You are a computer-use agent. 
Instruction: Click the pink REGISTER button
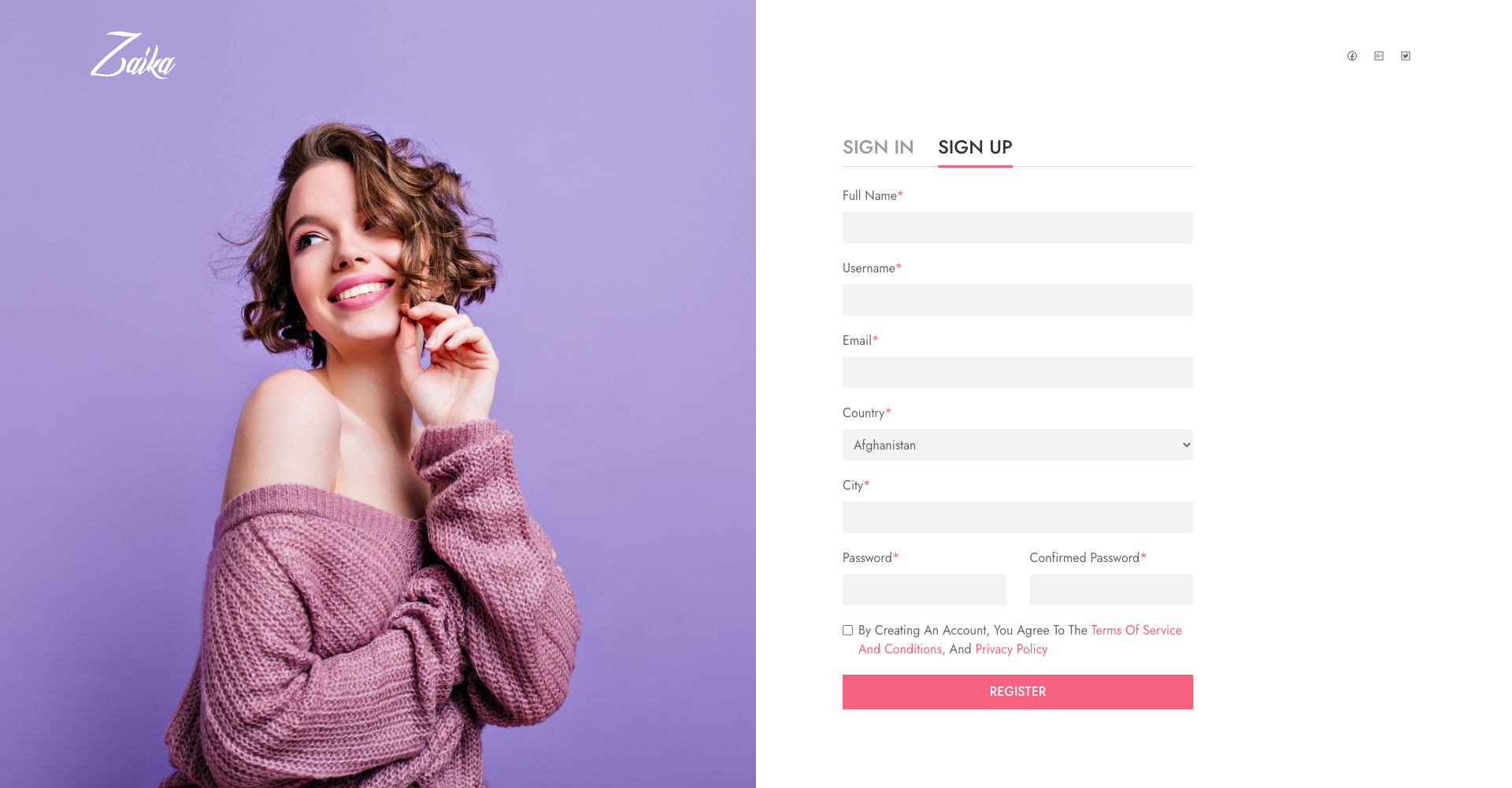[1017, 692]
